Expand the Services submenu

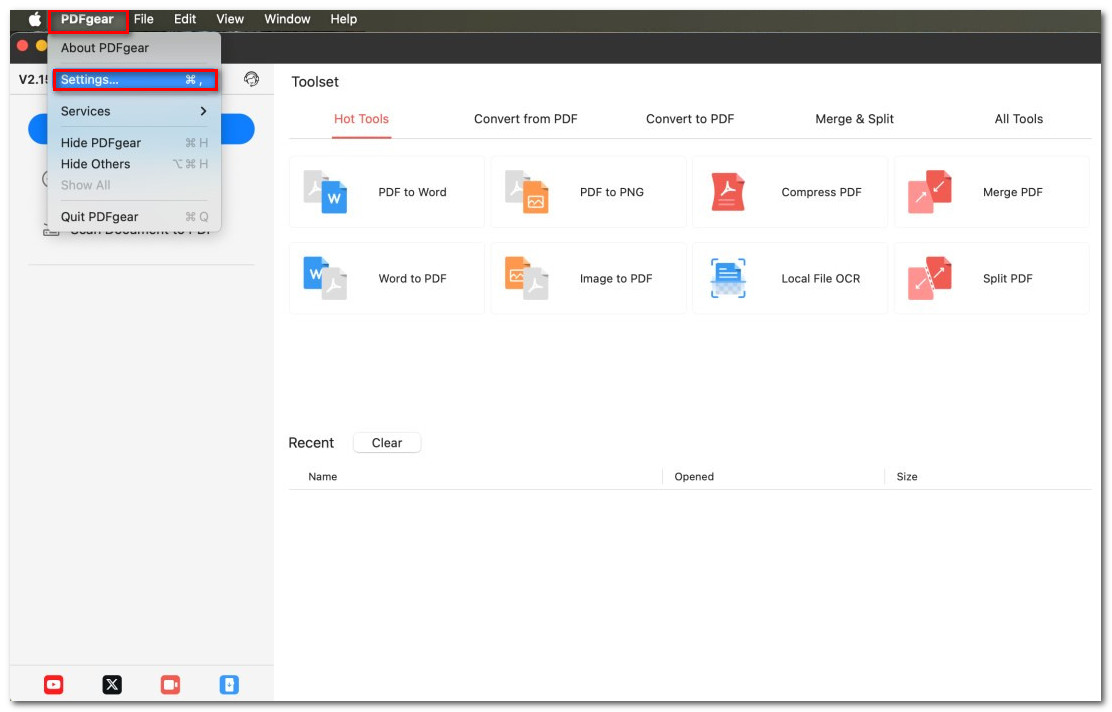[134, 111]
